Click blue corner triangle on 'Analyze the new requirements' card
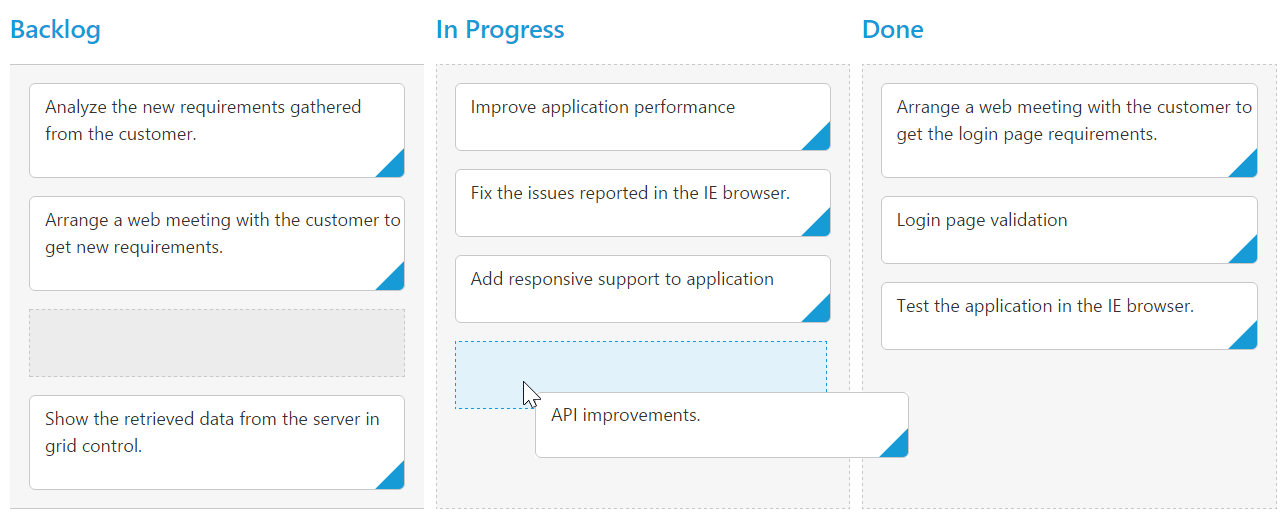 [395, 168]
